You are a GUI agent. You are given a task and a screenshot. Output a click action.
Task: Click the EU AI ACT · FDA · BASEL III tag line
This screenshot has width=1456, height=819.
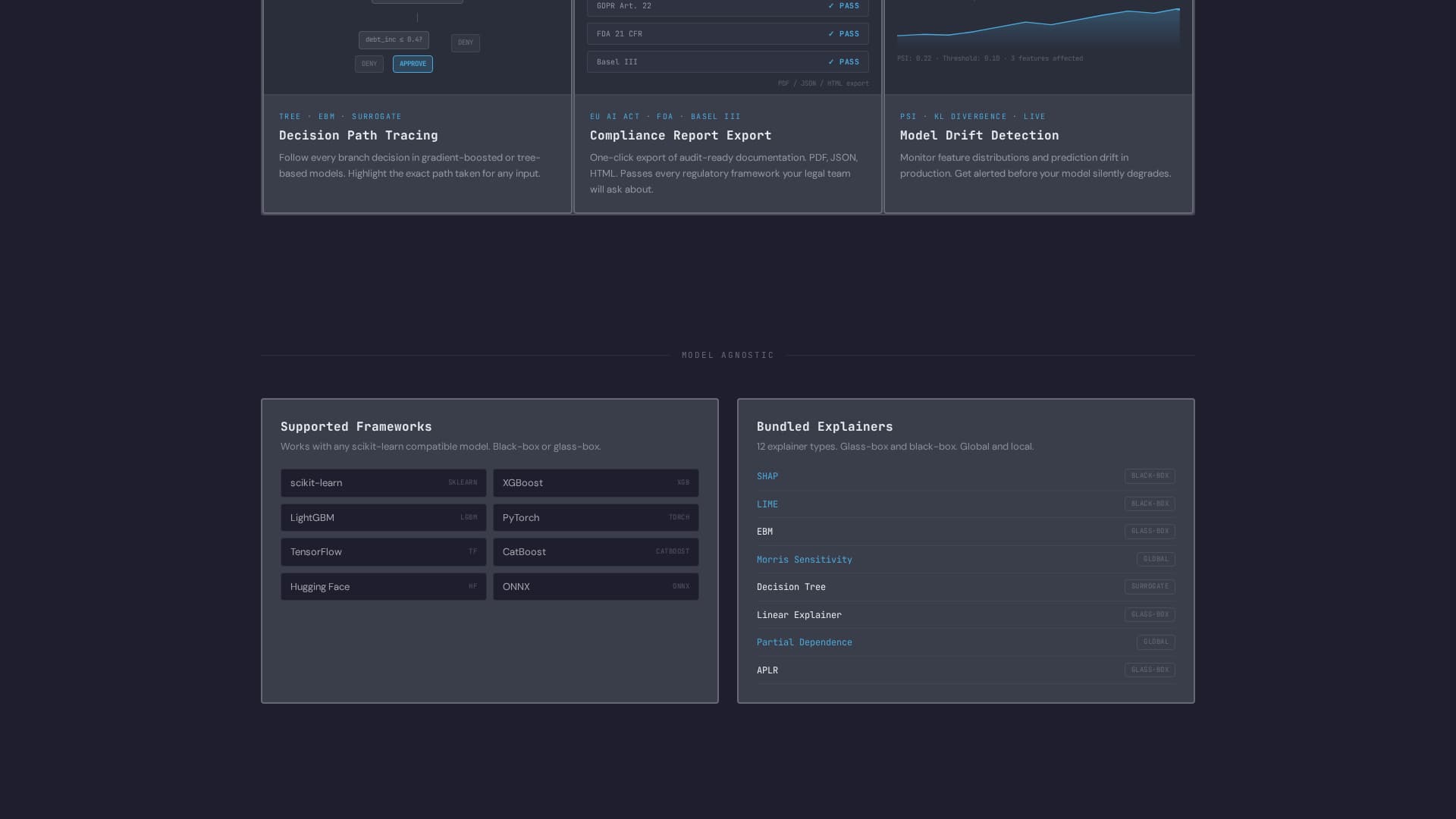pos(665,117)
